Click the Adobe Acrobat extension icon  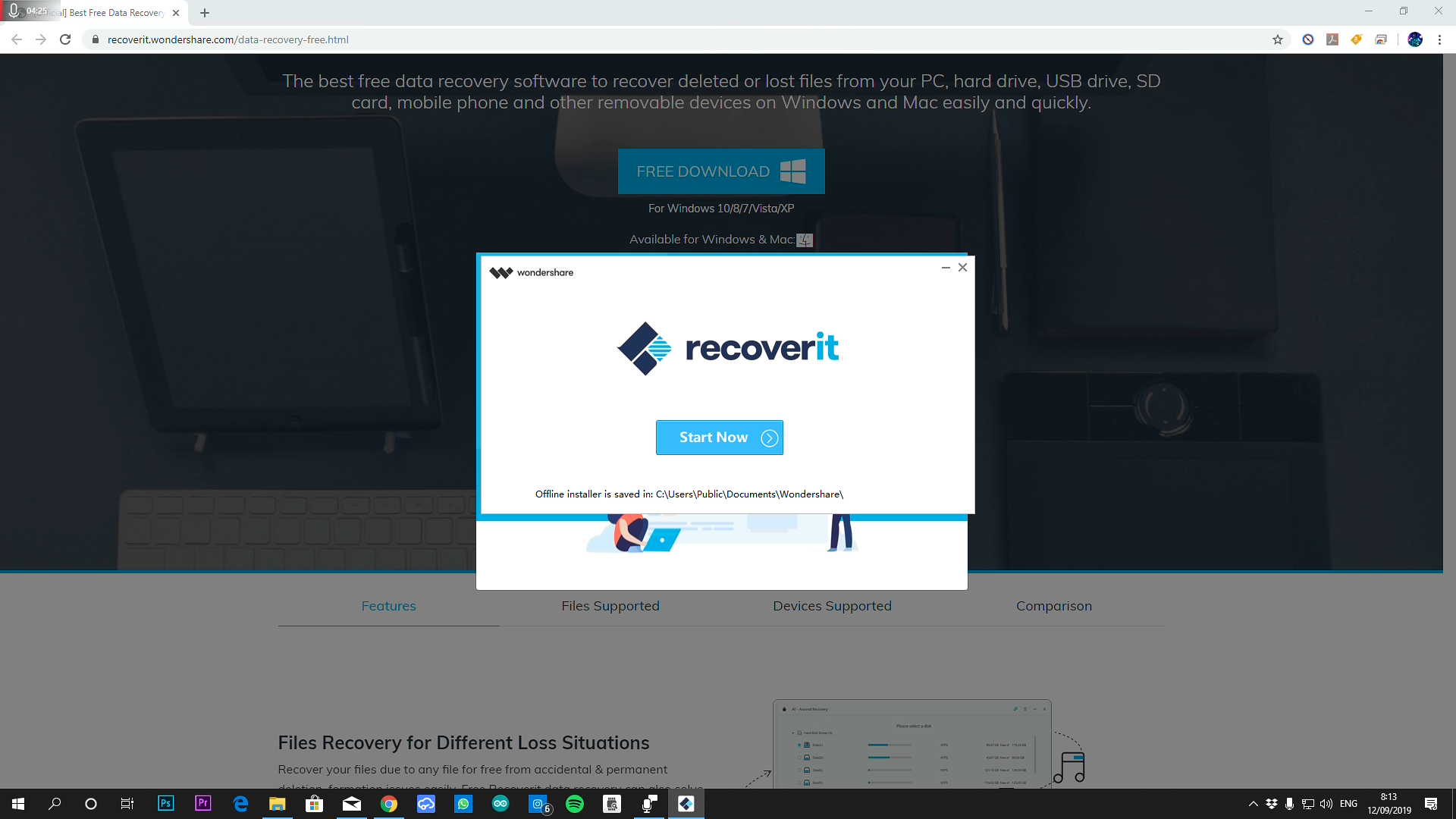[1332, 39]
